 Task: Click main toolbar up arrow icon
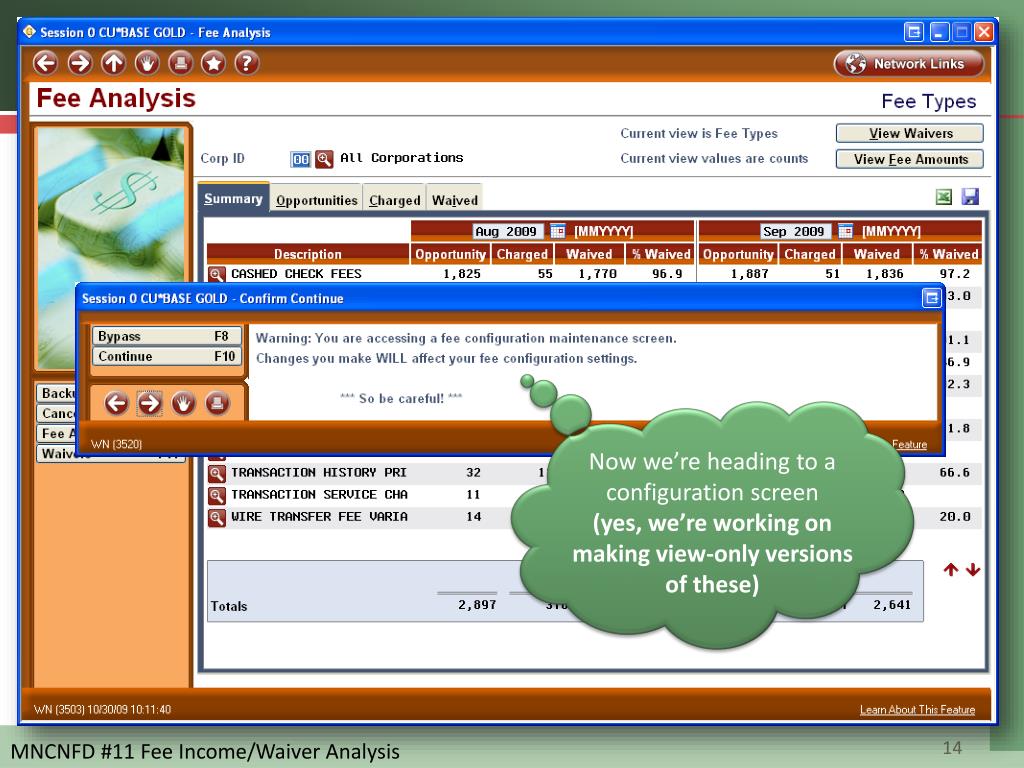(x=114, y=63)
